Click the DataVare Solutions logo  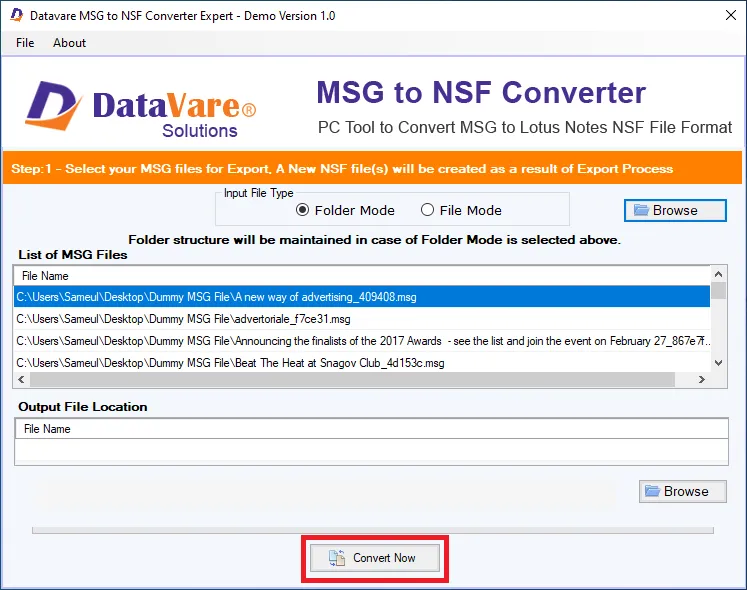click(141, 110)
